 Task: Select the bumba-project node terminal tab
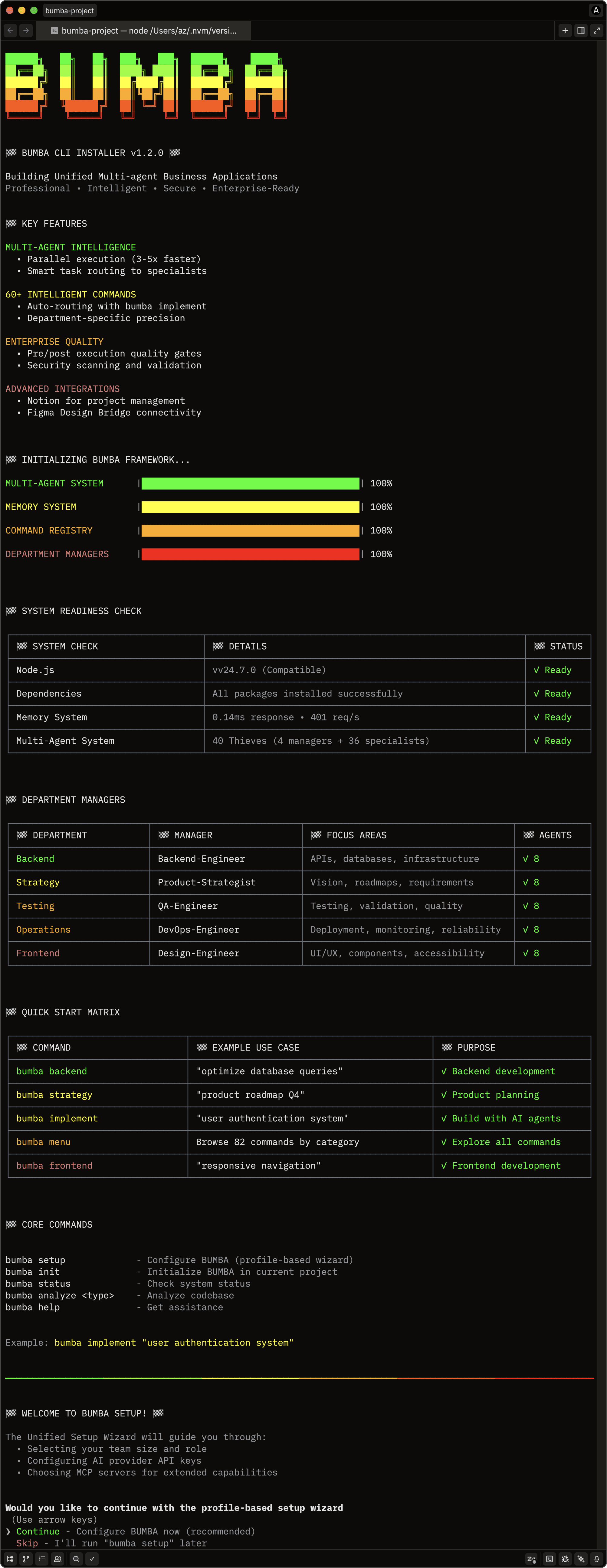tap(144, 31)
